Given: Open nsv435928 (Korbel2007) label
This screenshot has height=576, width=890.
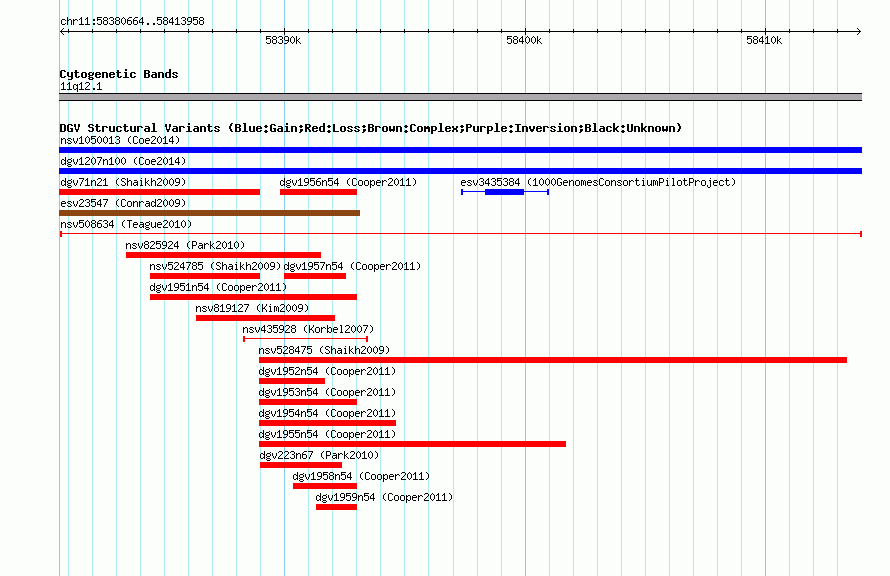Looking at the screenshot, I should [308, 329].
